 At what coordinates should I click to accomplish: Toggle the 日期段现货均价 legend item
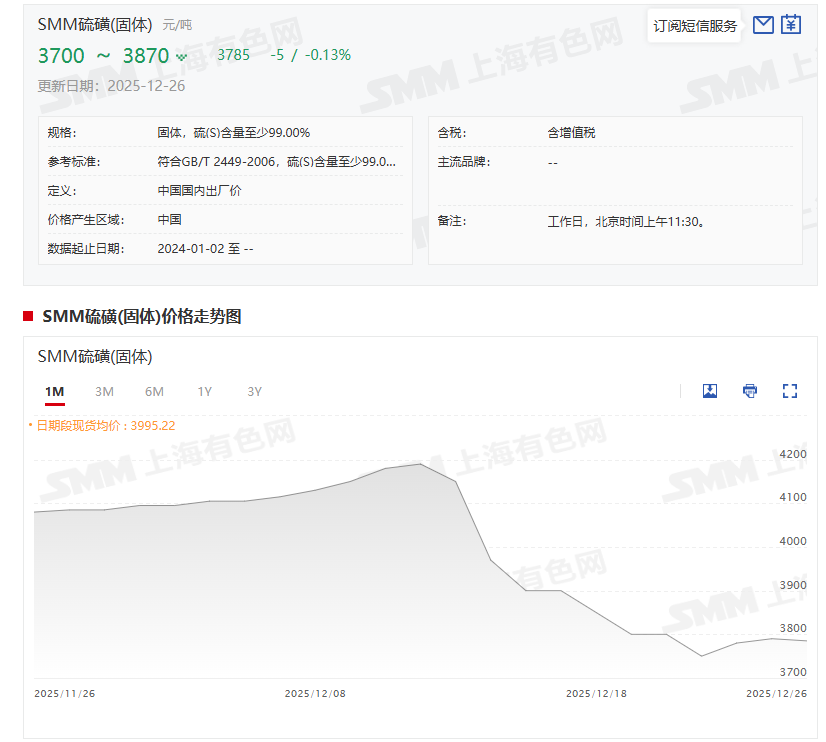pyautogui.click(x=102, y=425)
